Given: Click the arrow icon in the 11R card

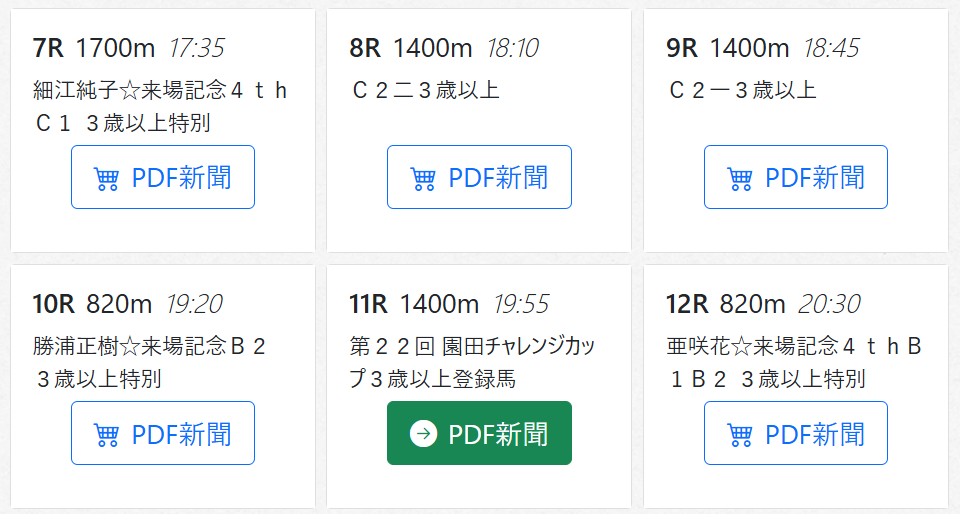Looking at the screenshot, I should pos(423,434).
